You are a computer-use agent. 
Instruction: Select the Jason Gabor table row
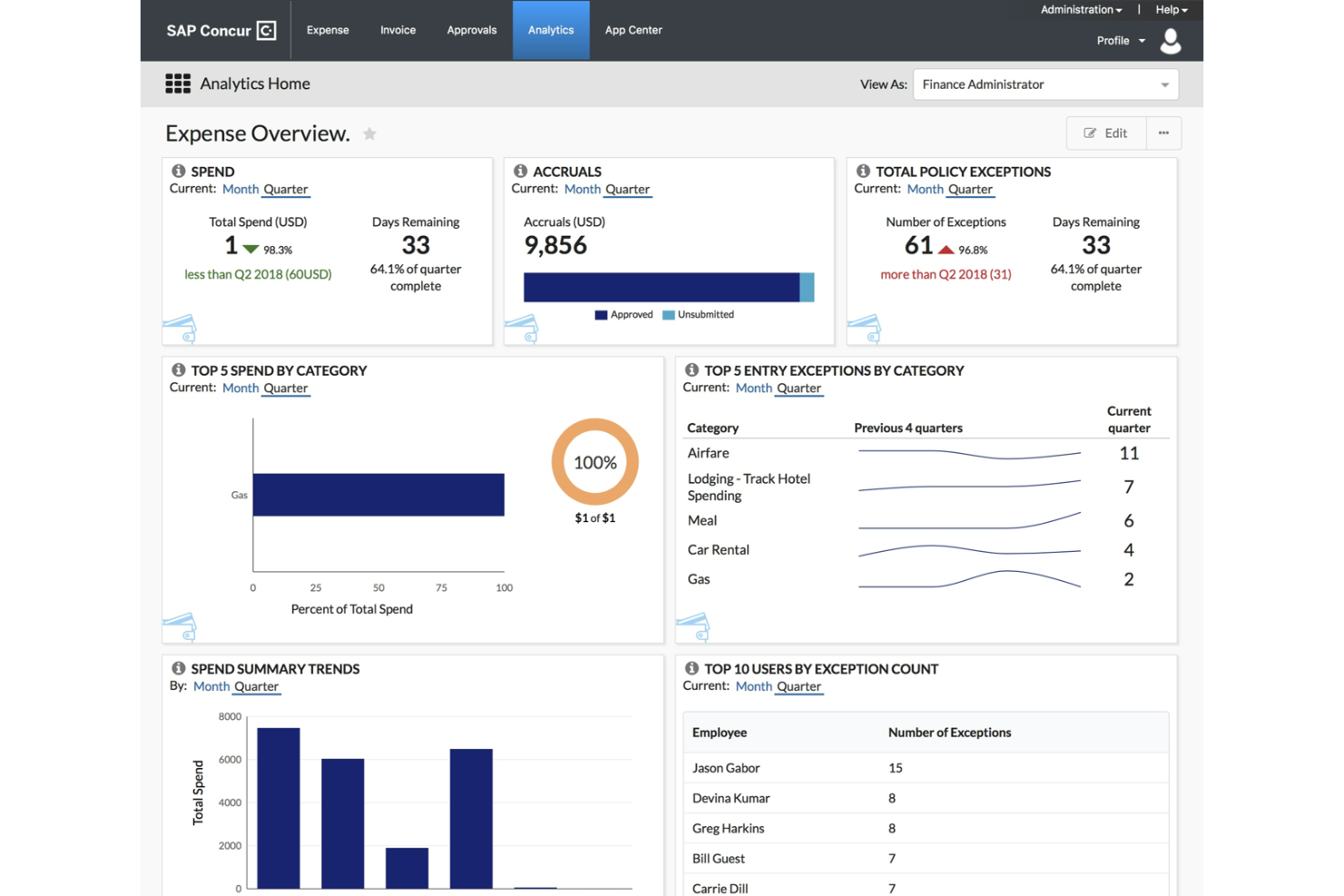(925, 767)
